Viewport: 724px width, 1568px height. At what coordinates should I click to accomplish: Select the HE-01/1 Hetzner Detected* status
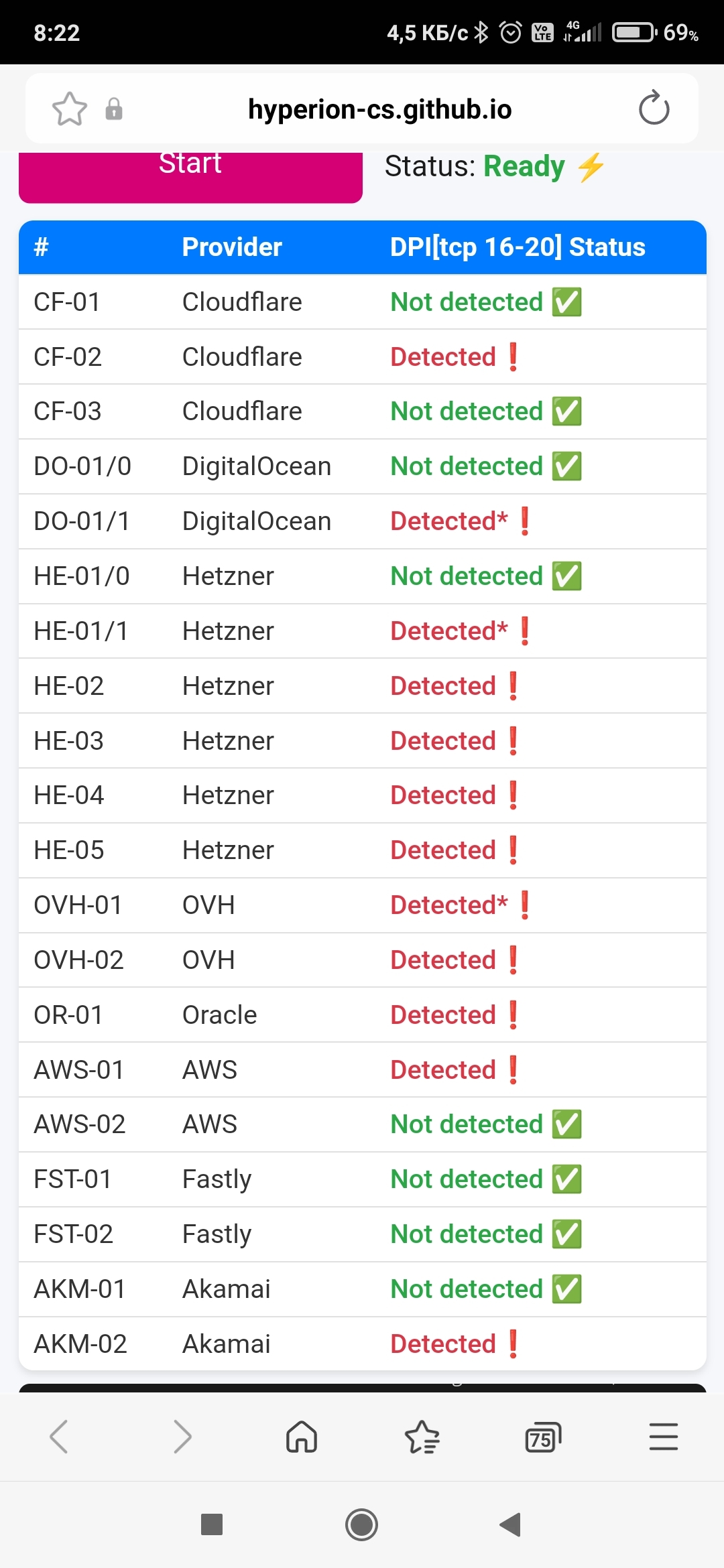coord(449,631)
